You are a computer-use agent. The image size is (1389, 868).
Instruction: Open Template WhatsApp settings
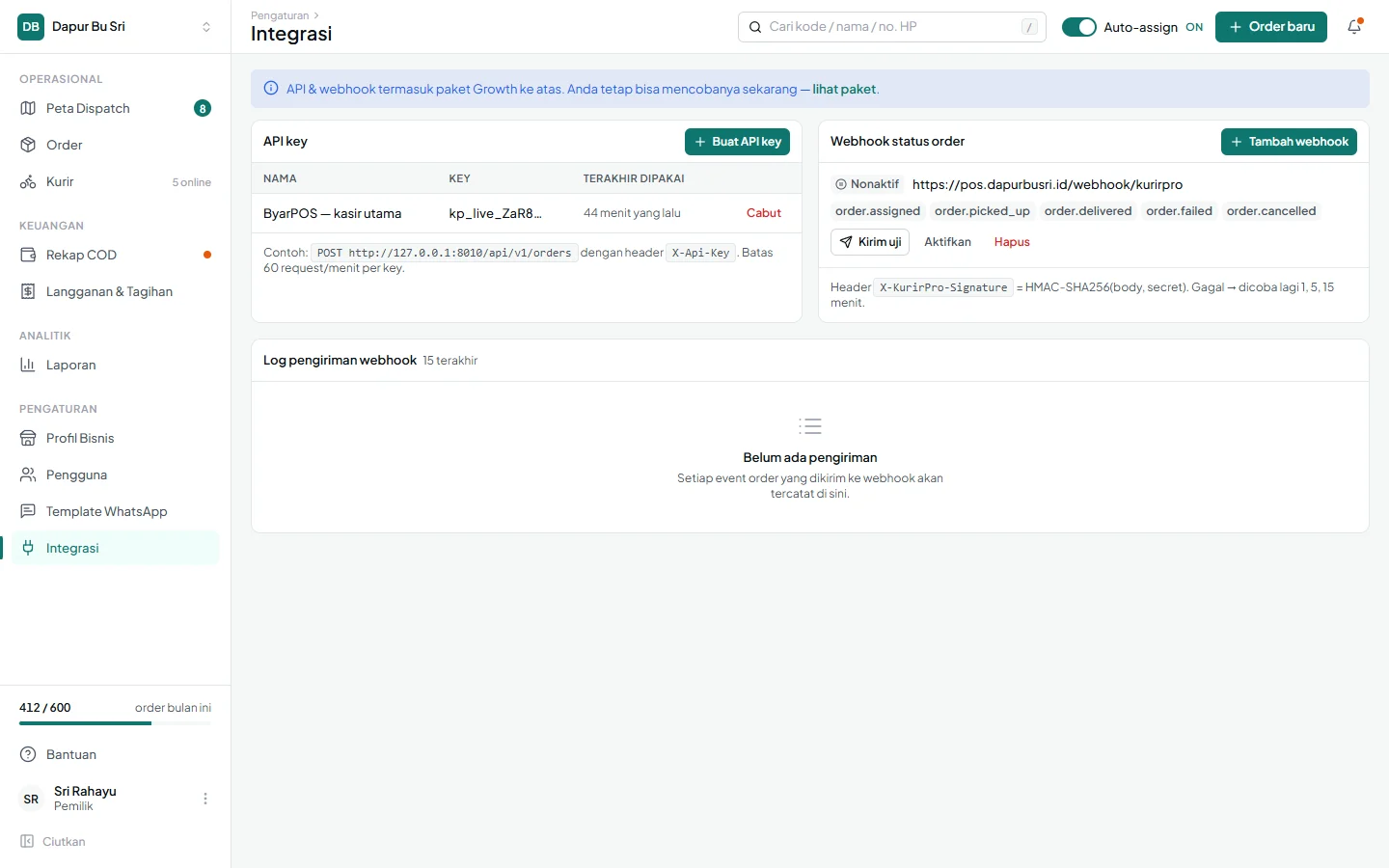click(116, 511)
